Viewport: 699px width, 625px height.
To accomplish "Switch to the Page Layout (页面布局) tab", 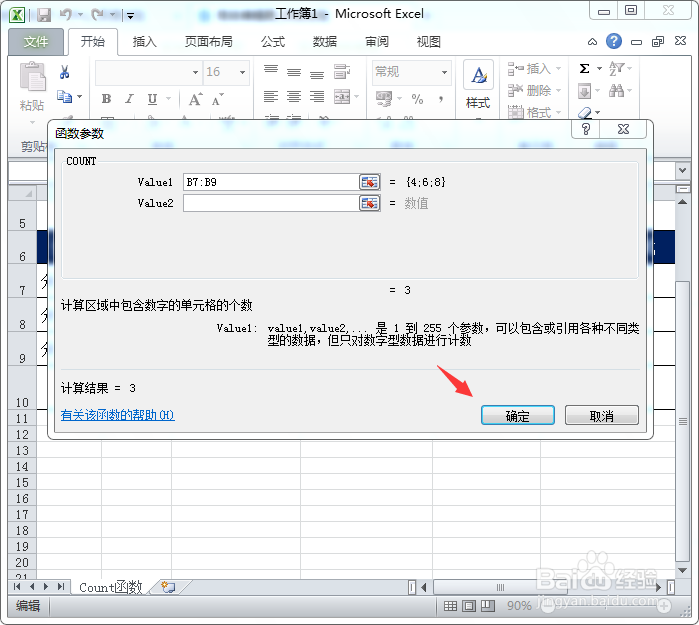I will click(209, 42).
